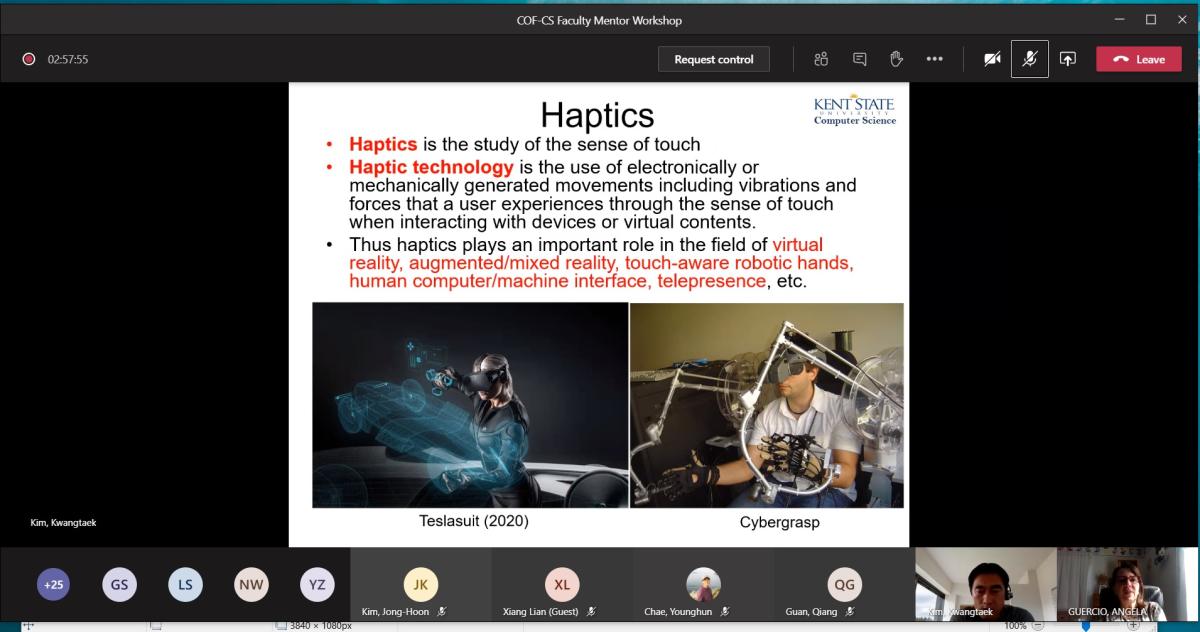Select Jong-Hoon Kim's participant tile
Image resolution: width=1200 pixels, height=632 pixels.
(420, 586)
